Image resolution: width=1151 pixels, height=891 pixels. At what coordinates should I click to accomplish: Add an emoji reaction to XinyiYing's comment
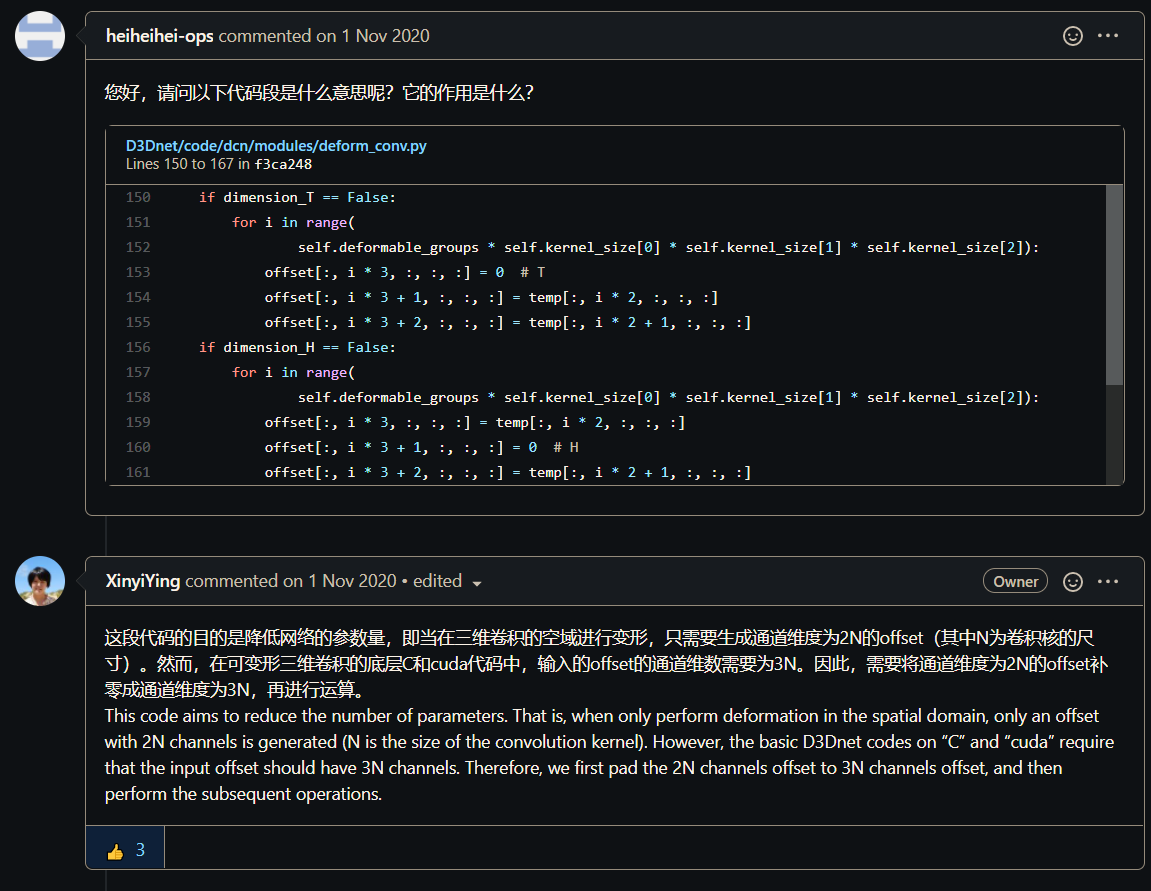click(x=1072, y=582)
